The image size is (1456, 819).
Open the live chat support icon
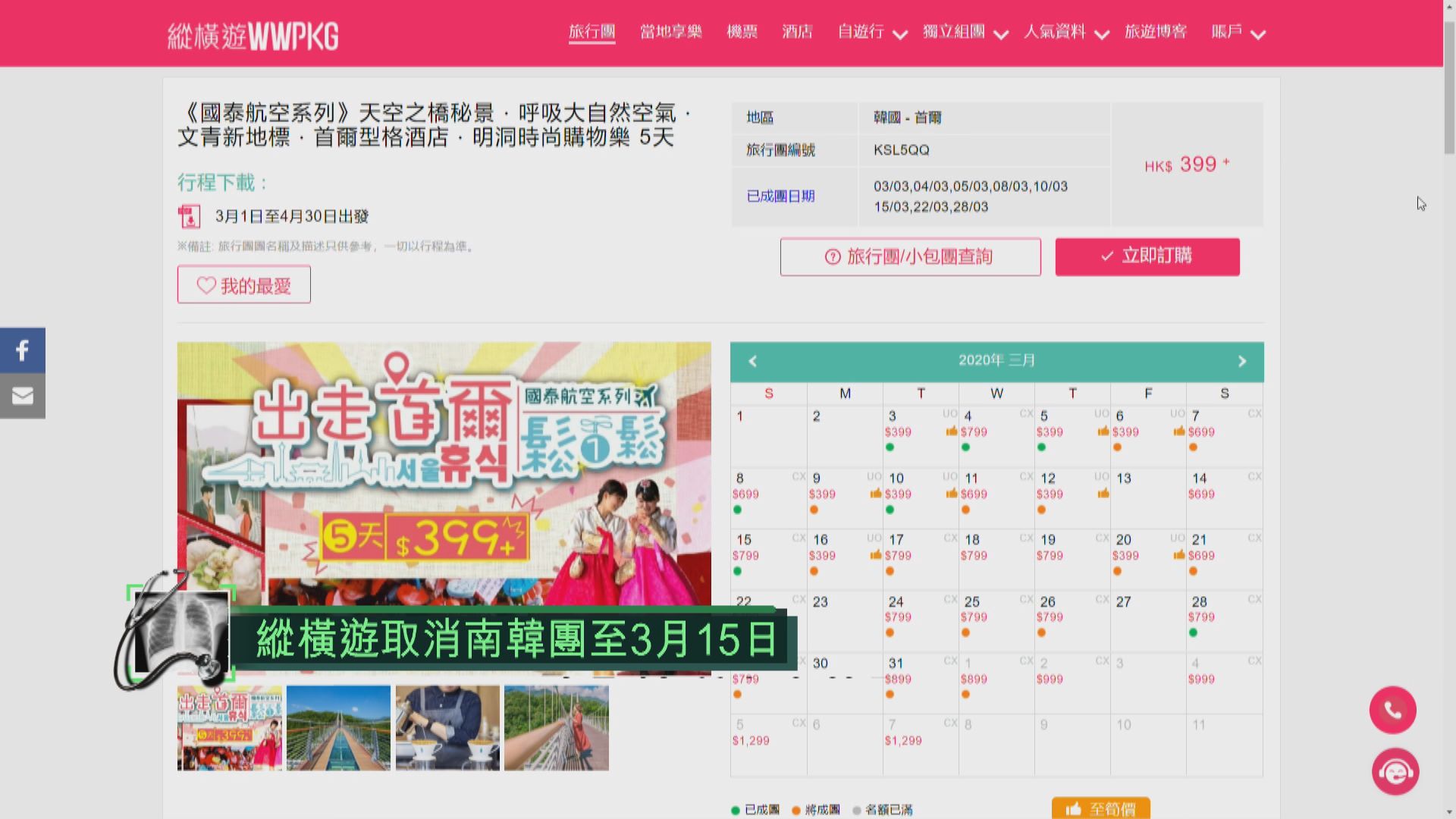(x=1393, y=771)
